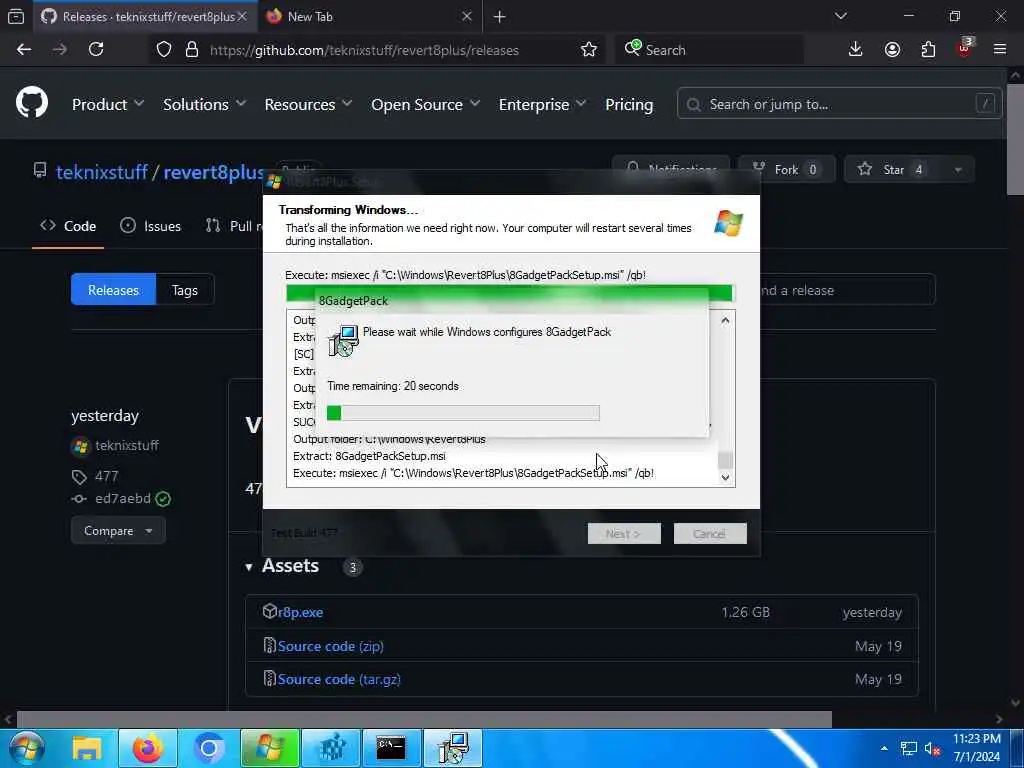Download Source code (tar.gz)
The image size is (1024, 768).
click(x=339, y=679)
